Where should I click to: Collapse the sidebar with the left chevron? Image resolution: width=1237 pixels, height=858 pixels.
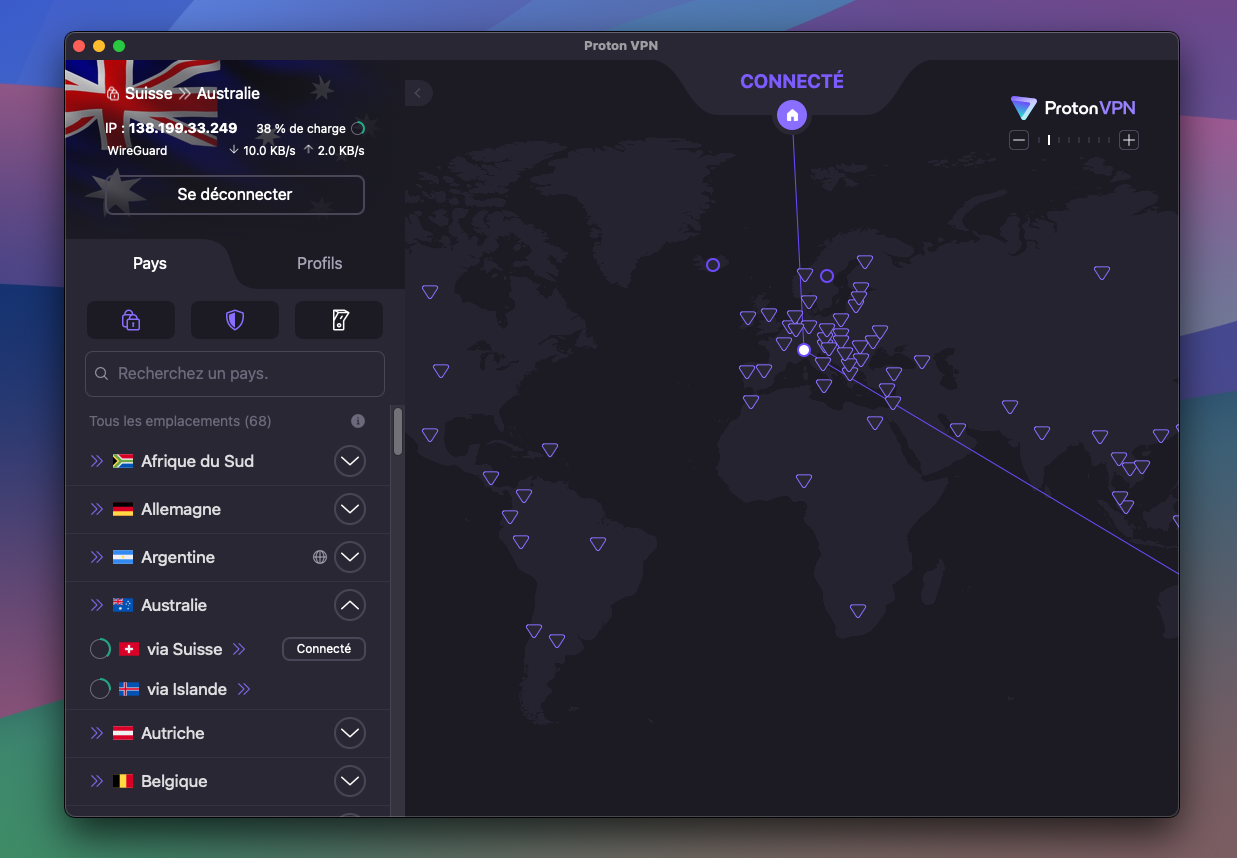click(418, 93)
